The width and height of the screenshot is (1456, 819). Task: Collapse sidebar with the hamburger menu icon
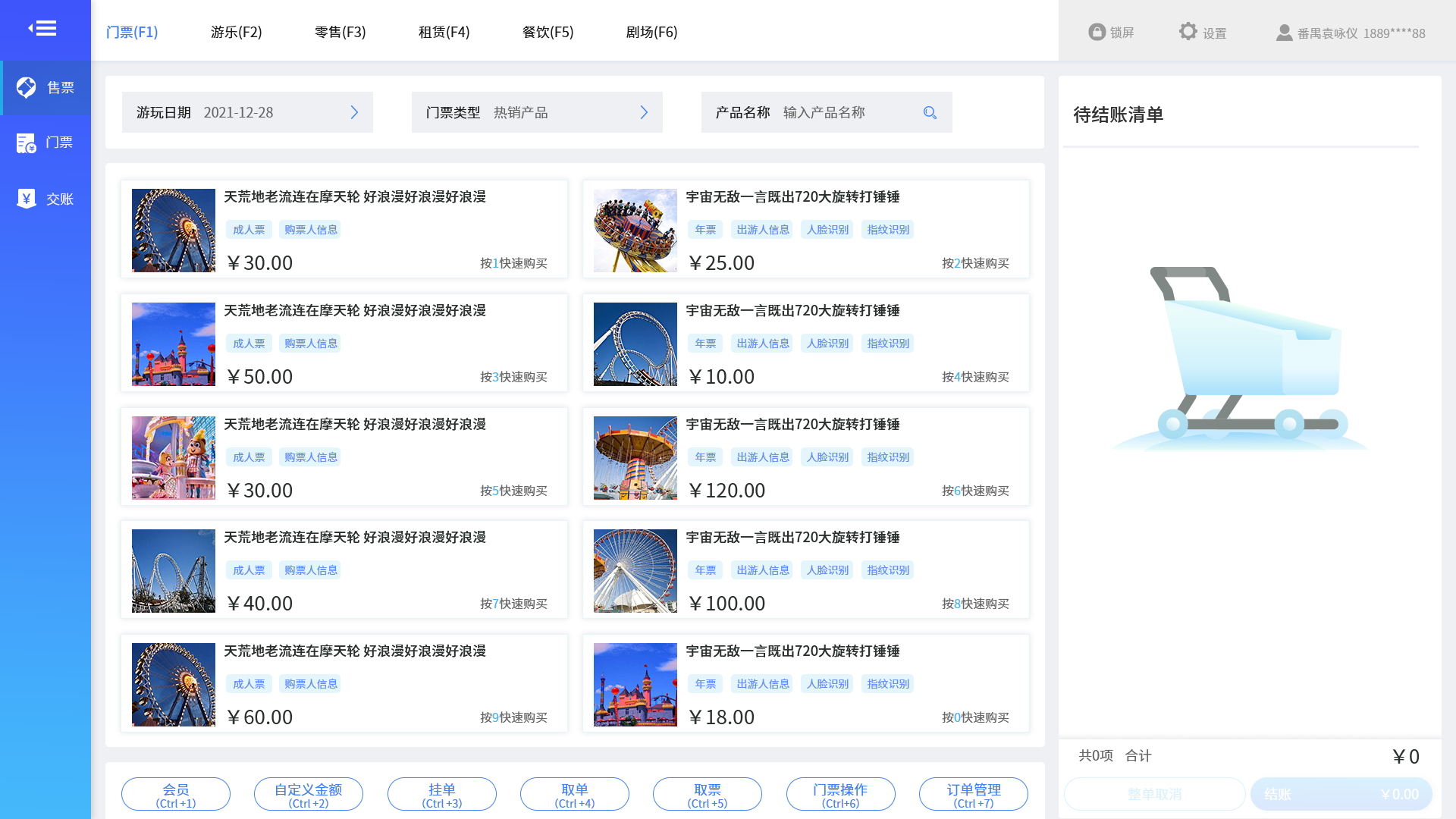(x=42, y=29)
